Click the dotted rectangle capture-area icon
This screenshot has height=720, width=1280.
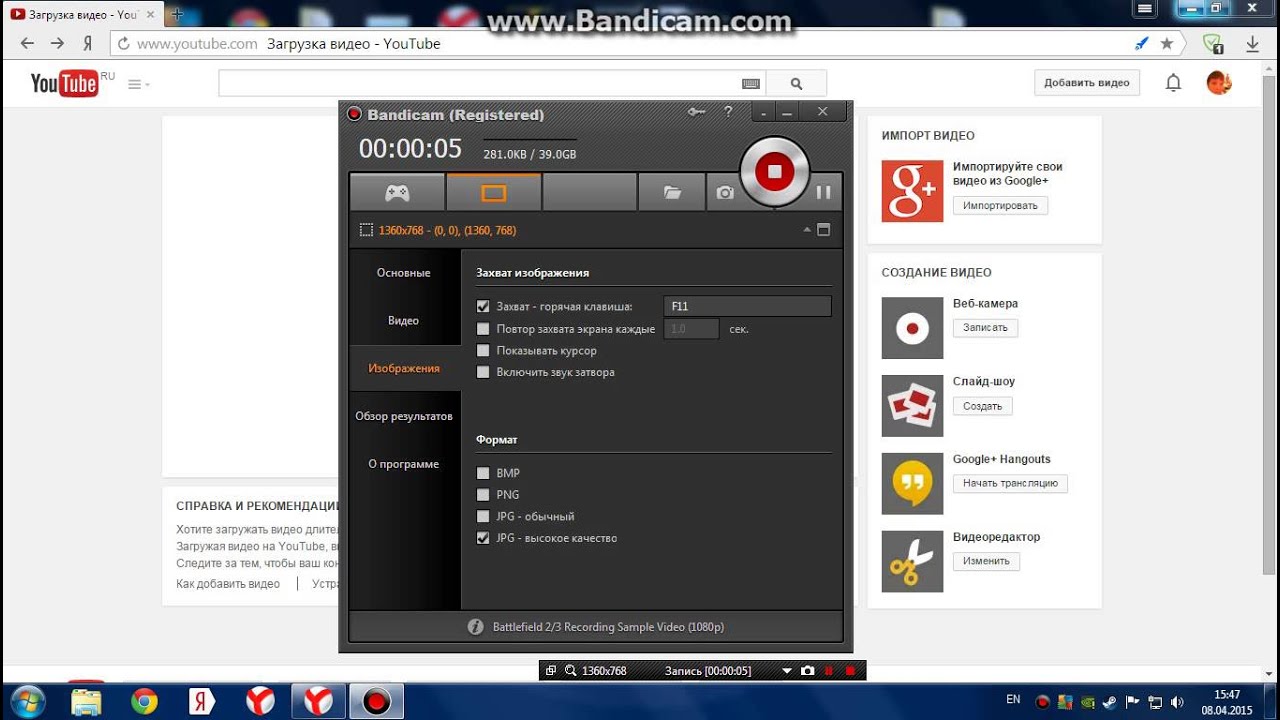[366, 230]
